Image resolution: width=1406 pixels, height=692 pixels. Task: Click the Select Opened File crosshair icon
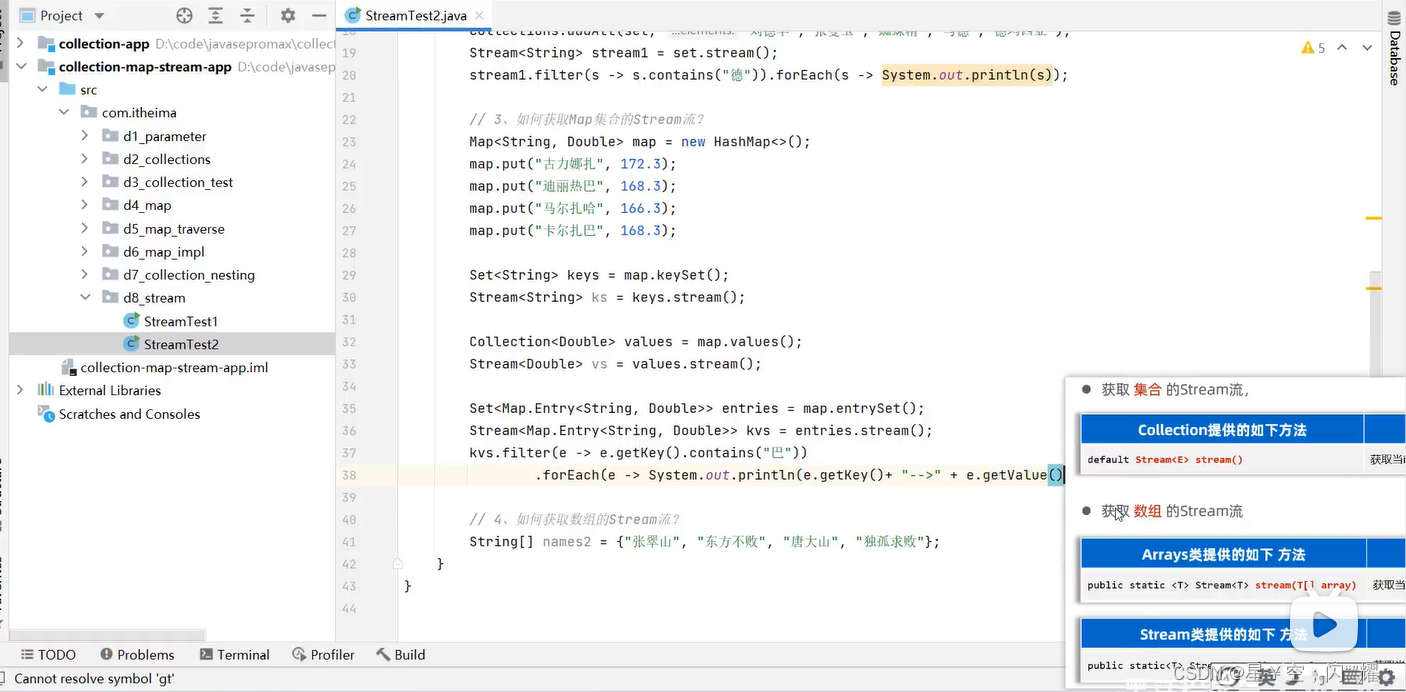point(184,15)
